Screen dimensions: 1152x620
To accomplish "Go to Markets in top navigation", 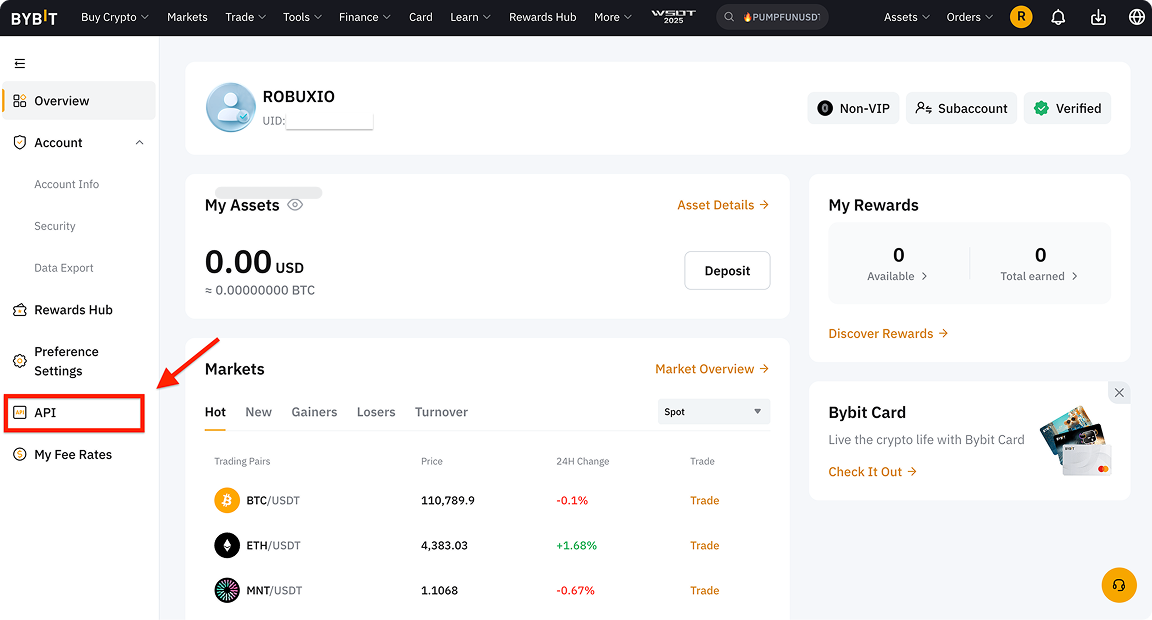I will (x=187, y=17).
